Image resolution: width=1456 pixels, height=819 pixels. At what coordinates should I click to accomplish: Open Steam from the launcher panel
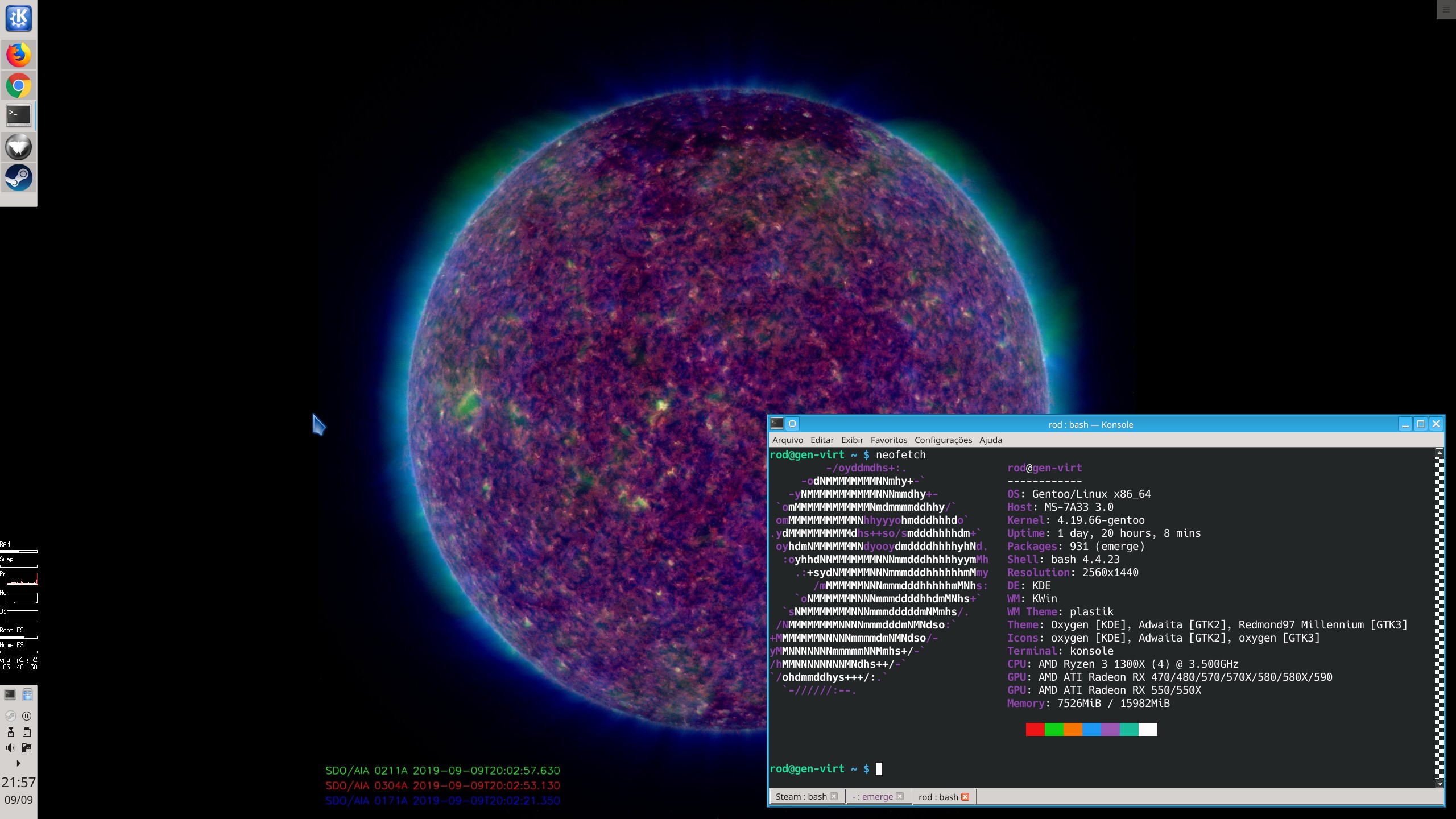18,177
